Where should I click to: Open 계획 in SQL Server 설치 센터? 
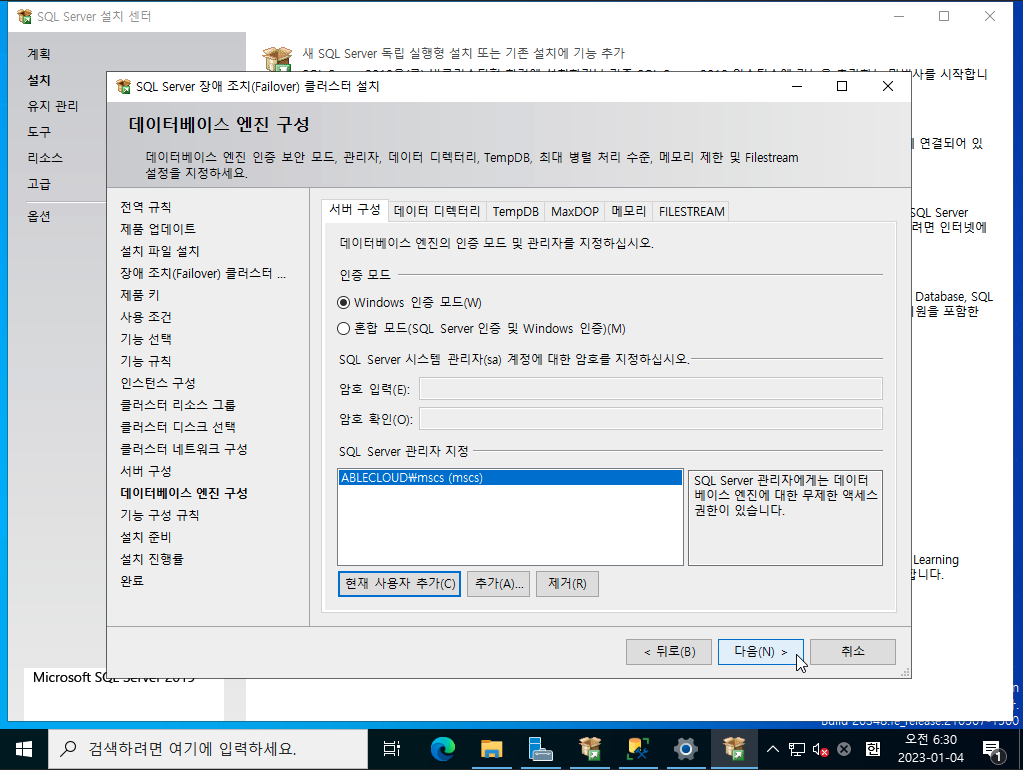38,54
